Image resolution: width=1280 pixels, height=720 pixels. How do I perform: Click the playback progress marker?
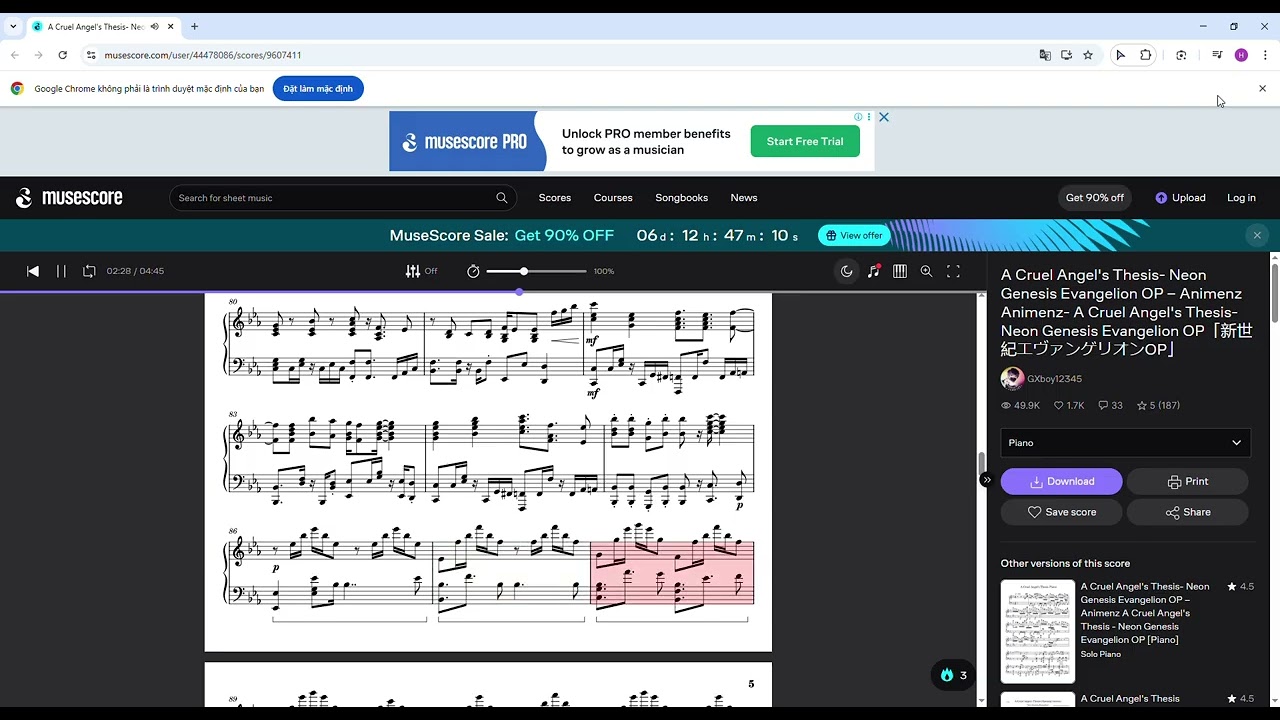519,292
